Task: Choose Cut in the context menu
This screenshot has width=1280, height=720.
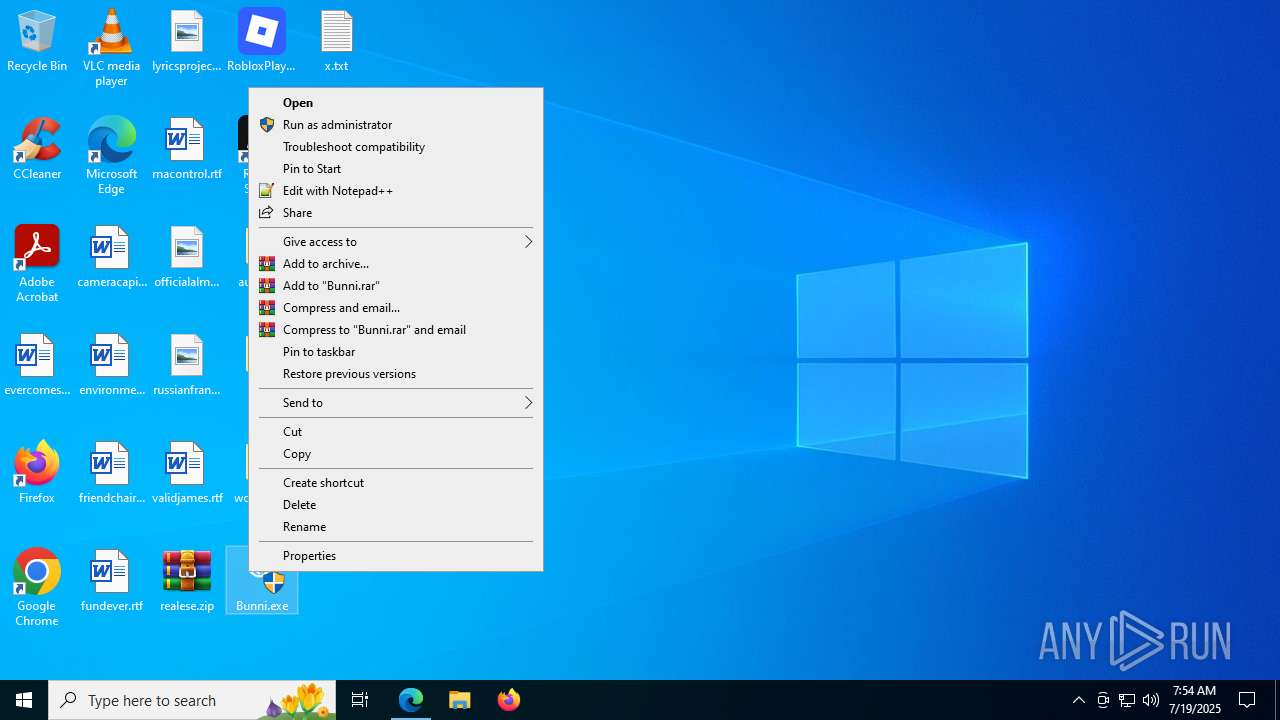Action: [x=396, y=432]
